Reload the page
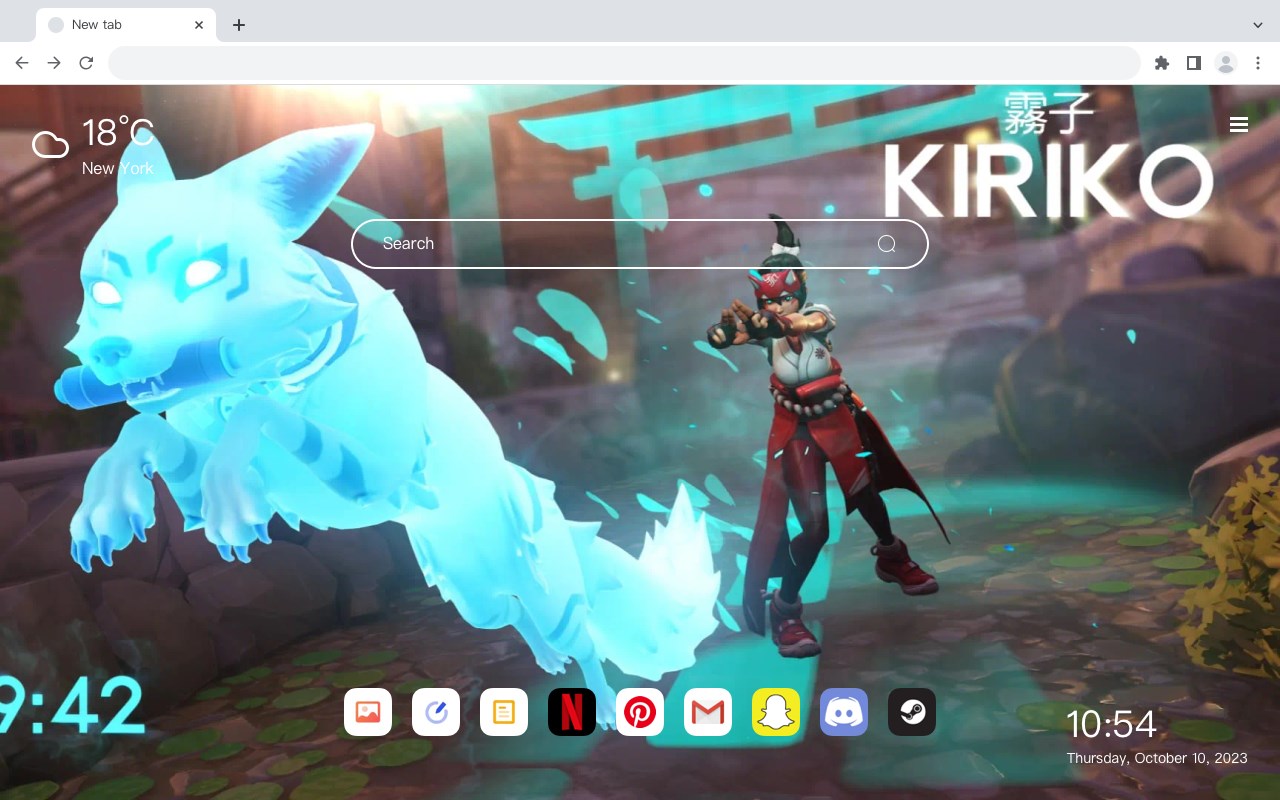The width and height of the screenshot is (1280, 800). [86, 63]
